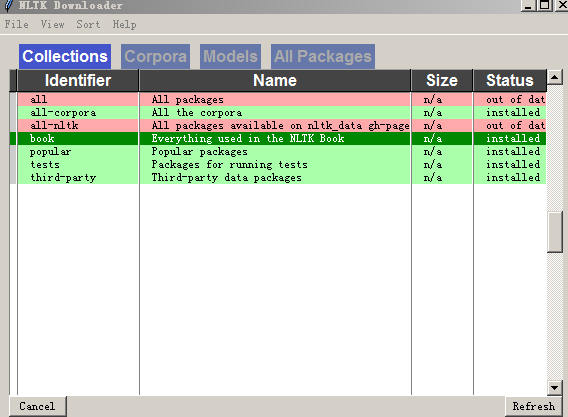Switch to the Models tab

point(230,57)
